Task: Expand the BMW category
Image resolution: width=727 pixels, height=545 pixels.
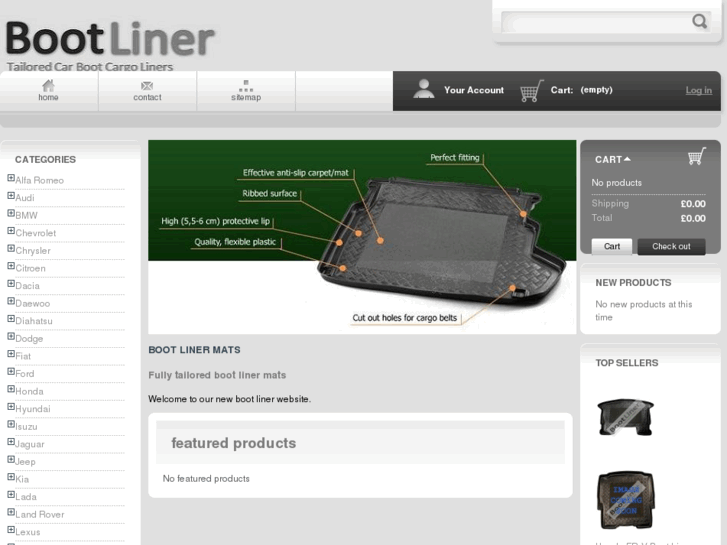Action: pyautogui.click(x=11, y=213)
